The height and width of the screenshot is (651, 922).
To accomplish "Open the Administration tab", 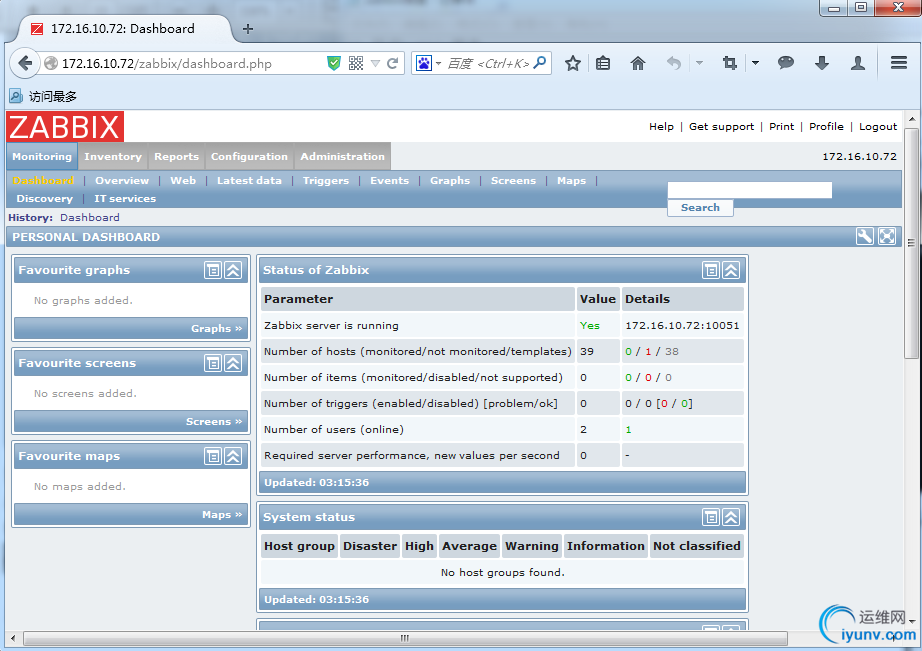I will click(342, 156).
